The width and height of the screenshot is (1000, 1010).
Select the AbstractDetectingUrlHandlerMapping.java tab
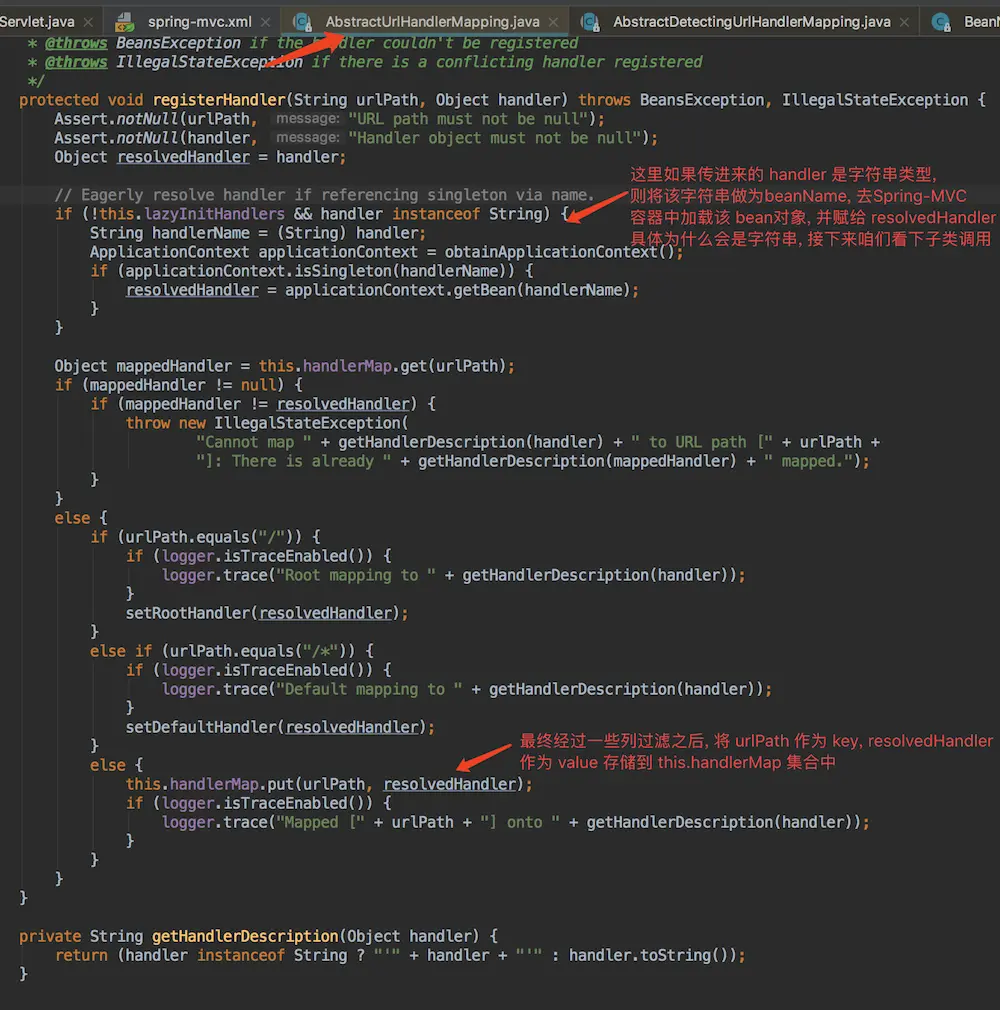click(751, 21)
